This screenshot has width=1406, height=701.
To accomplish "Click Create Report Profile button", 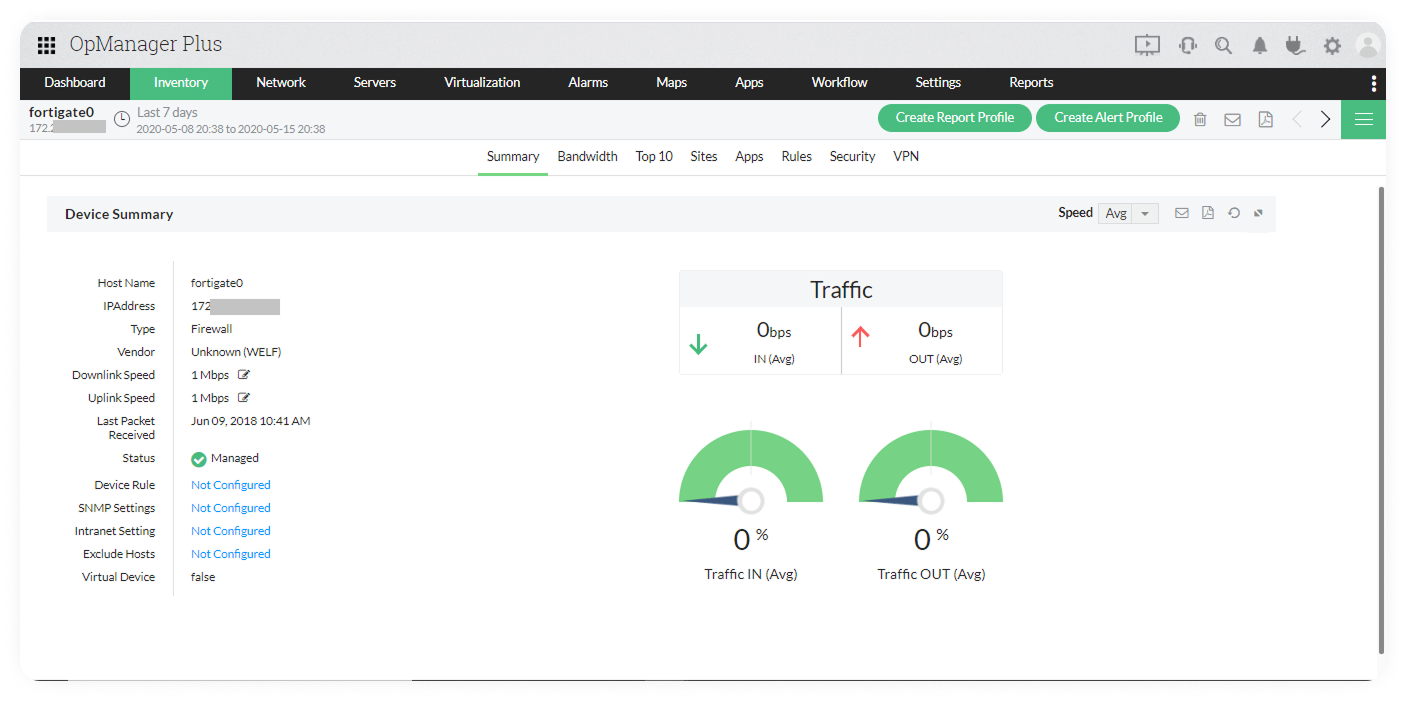I will [954, 118].
